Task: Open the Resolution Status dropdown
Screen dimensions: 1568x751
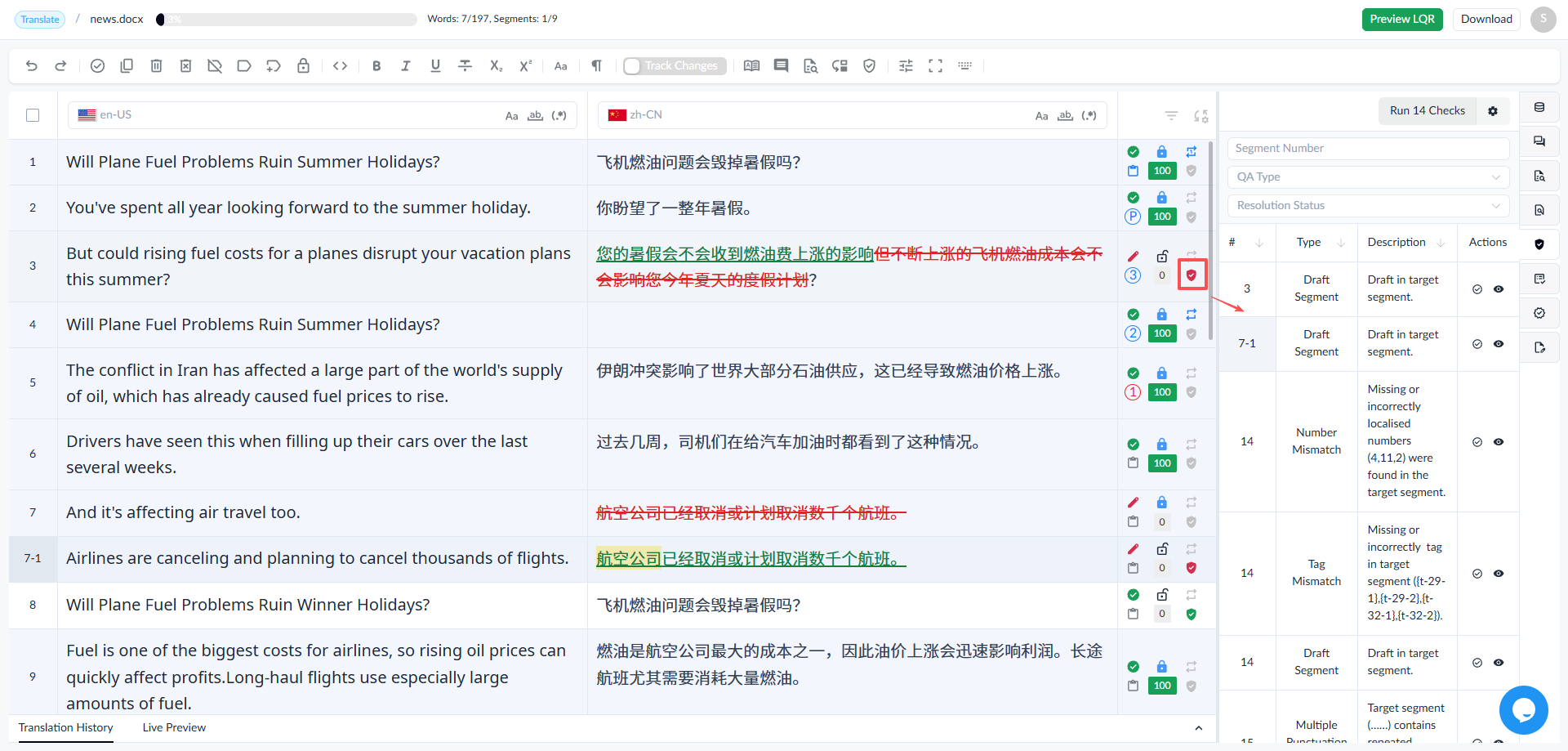Action: (x=1368, y=206)
